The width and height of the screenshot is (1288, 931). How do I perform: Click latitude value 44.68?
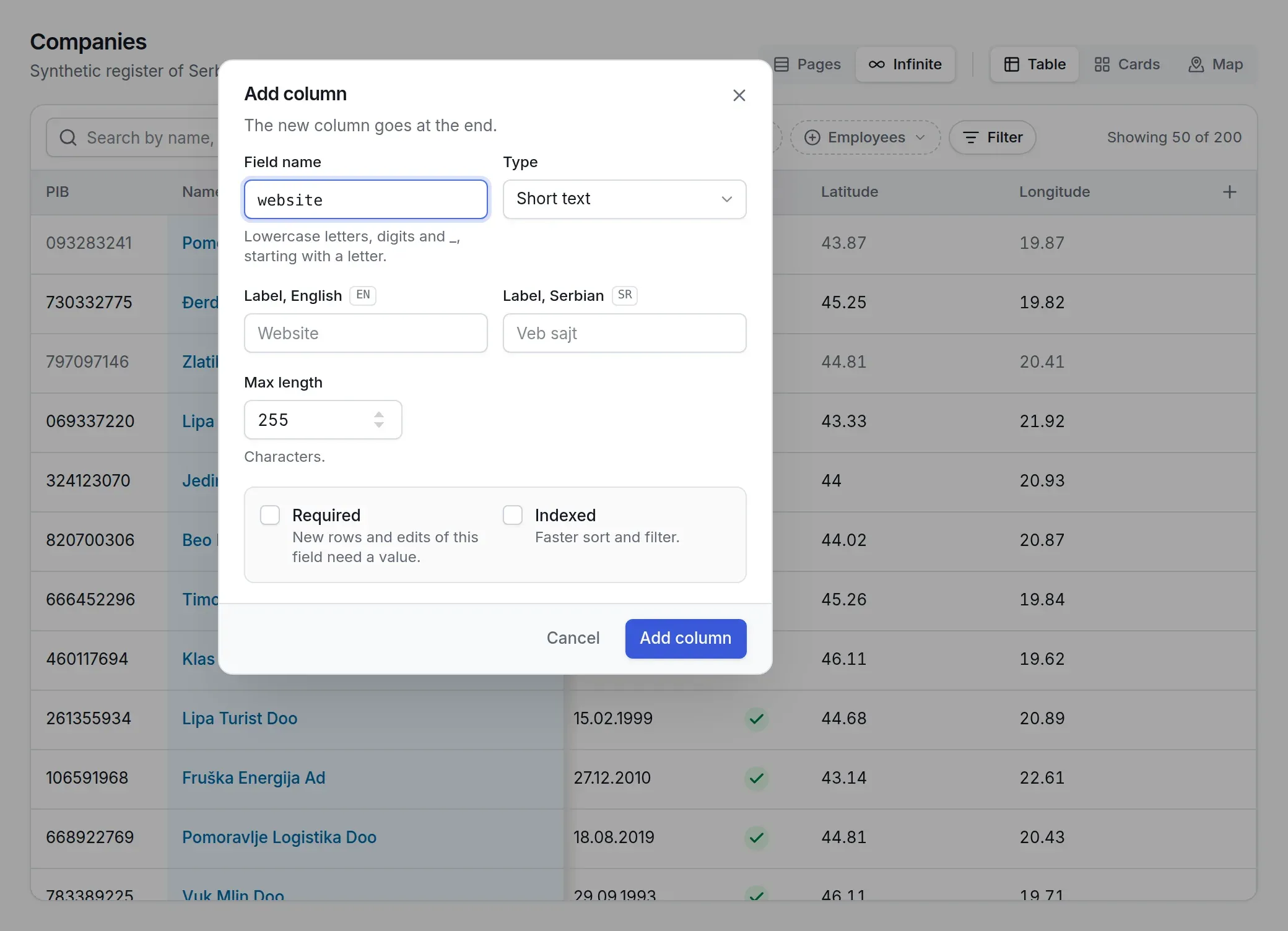click(x=843, y=719)
